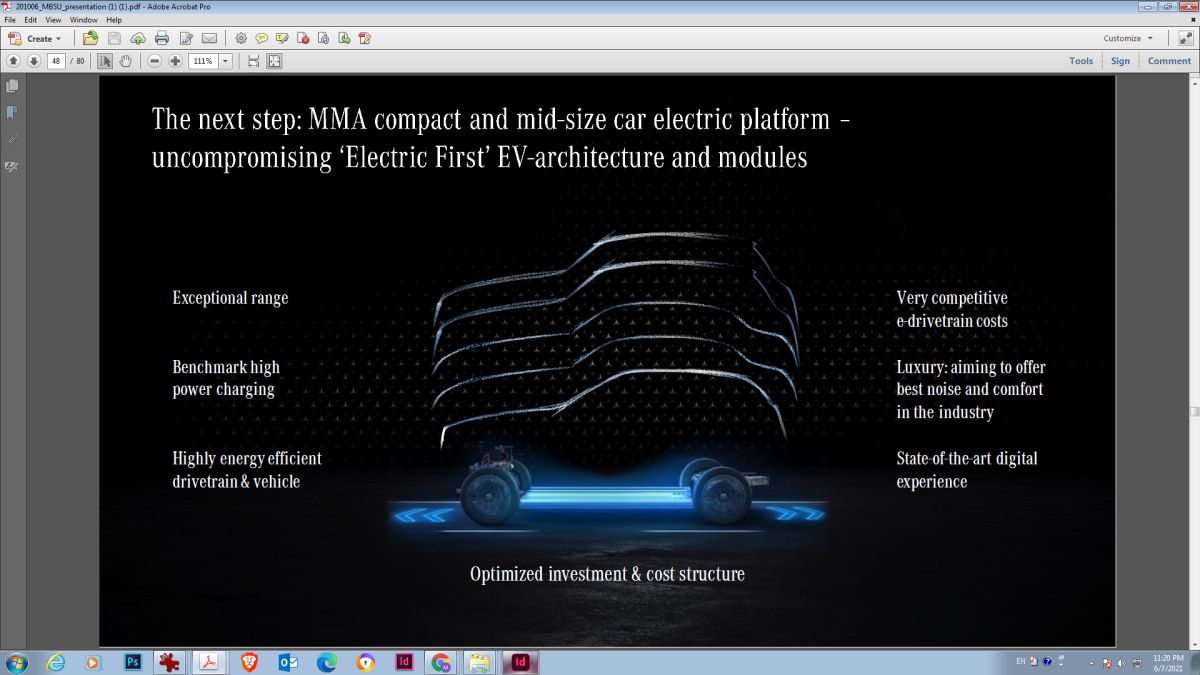Open the Tools panel

coord(1080,60)
